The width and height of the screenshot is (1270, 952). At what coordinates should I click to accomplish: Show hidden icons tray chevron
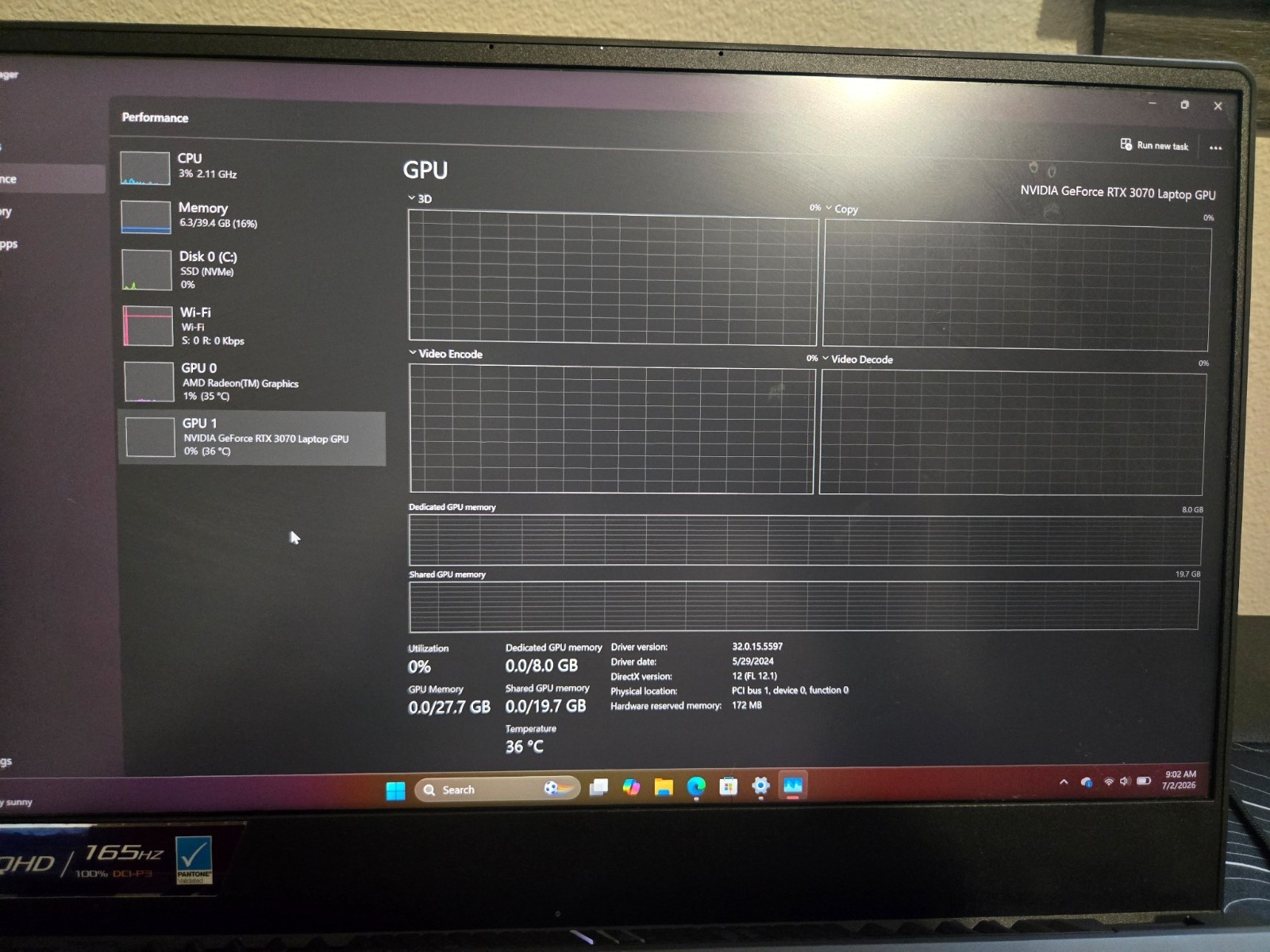point(1064,782)
